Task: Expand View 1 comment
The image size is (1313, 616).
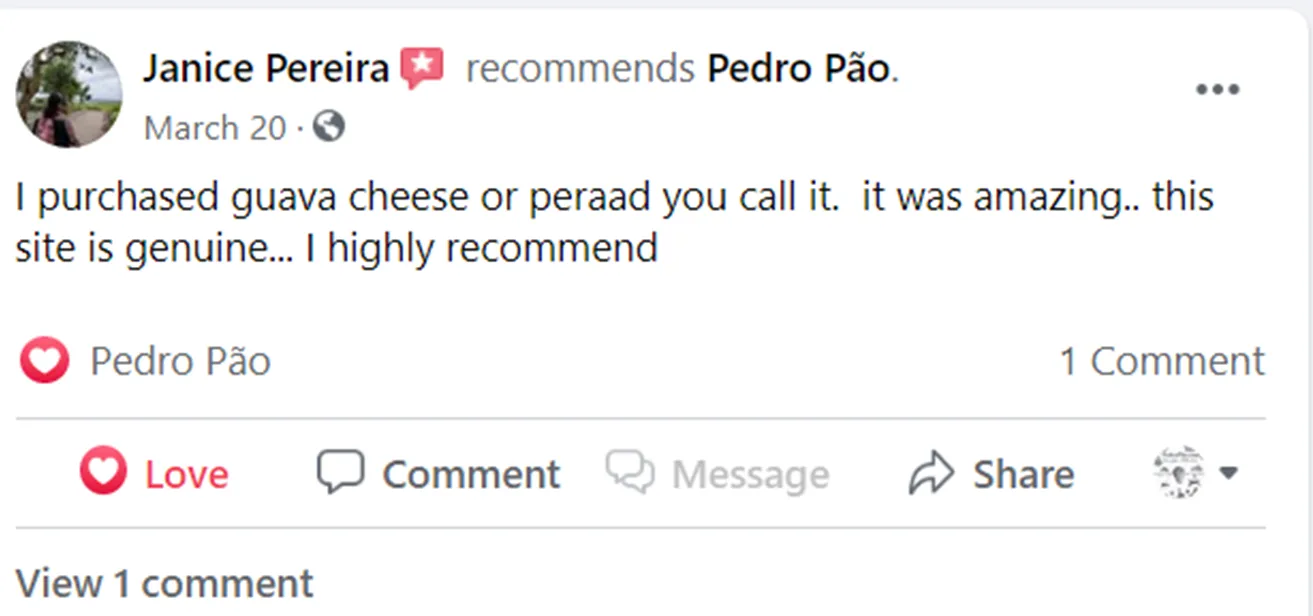Action: [x=164, y=582]
